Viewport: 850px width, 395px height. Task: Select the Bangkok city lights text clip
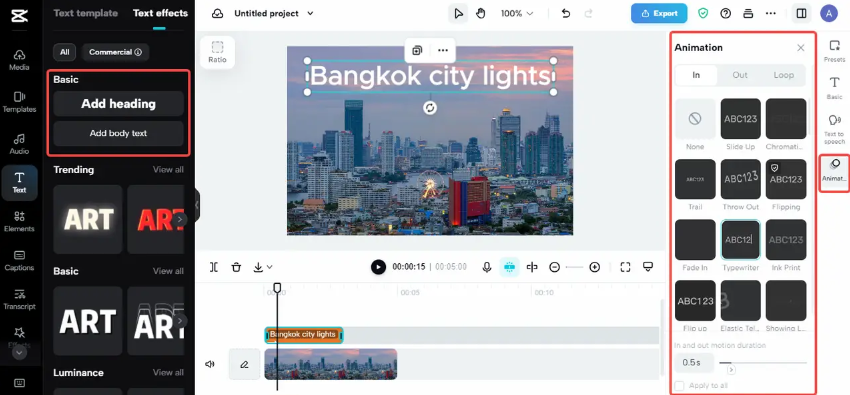click(x=304, y=335)
